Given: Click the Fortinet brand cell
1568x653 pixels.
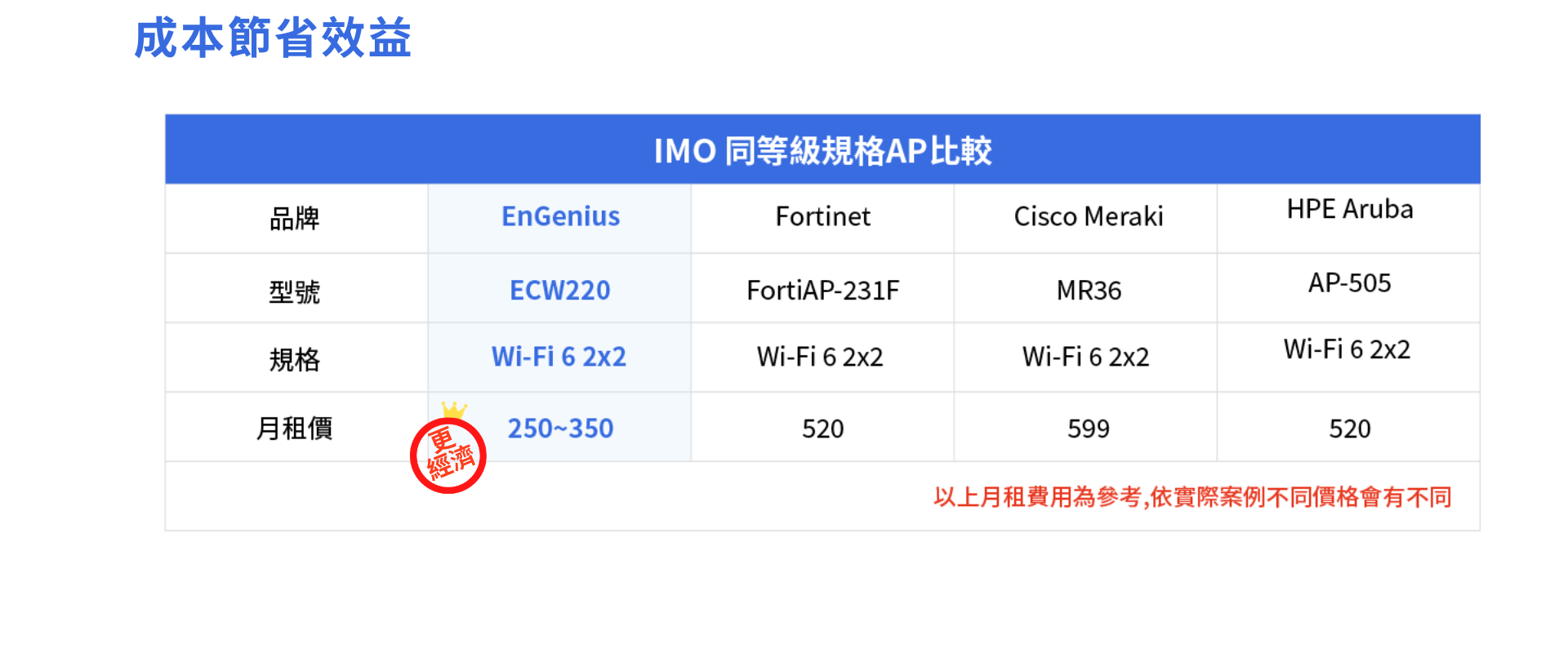Looking at the screenshot, I should click(822, 216).
